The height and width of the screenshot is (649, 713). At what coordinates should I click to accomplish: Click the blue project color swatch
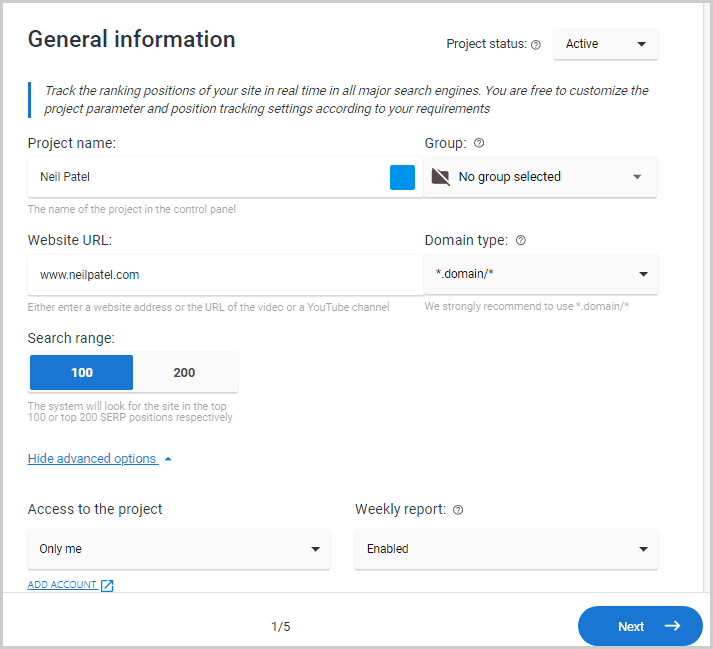[402, 177]
